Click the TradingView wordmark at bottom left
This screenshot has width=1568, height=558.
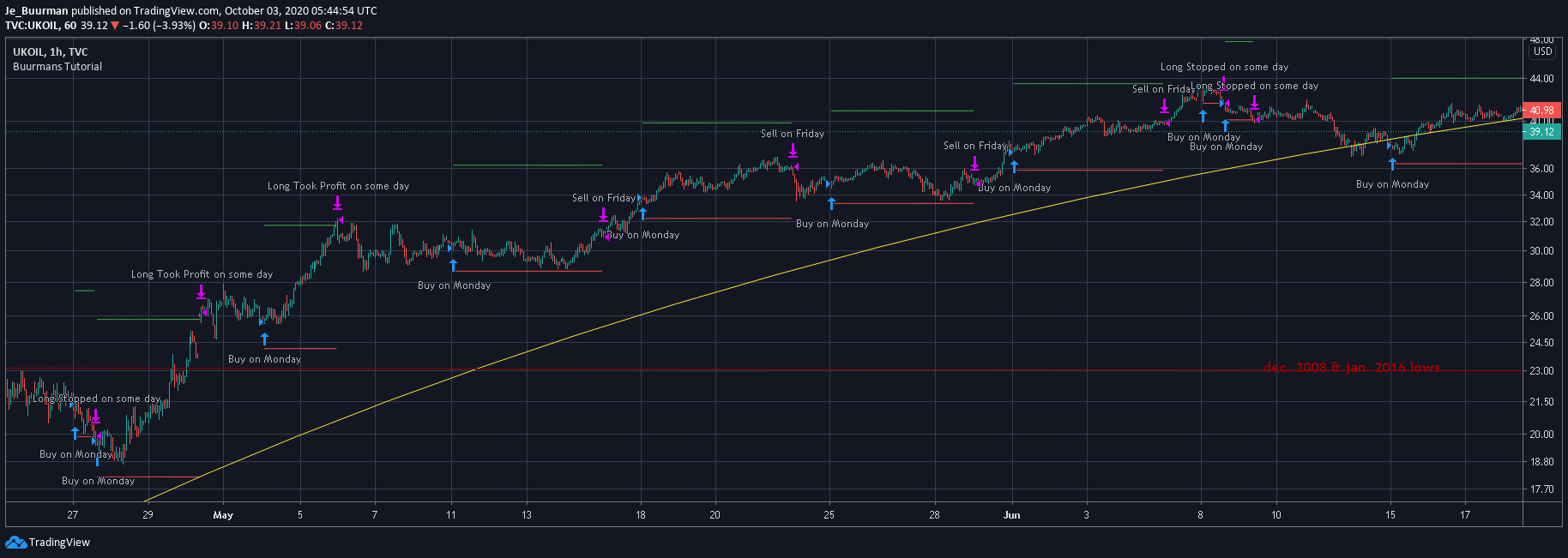pyautogui.click(x=59, y=543)
